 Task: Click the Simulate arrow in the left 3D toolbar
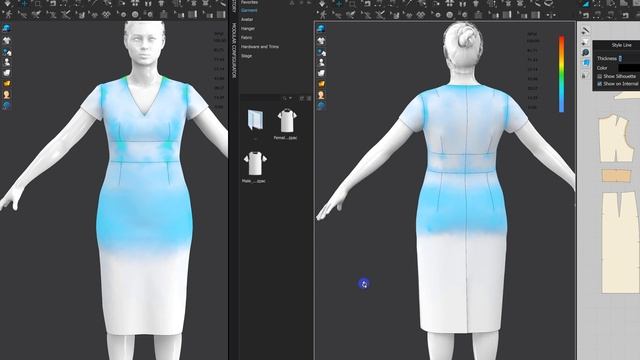point(7,4)
